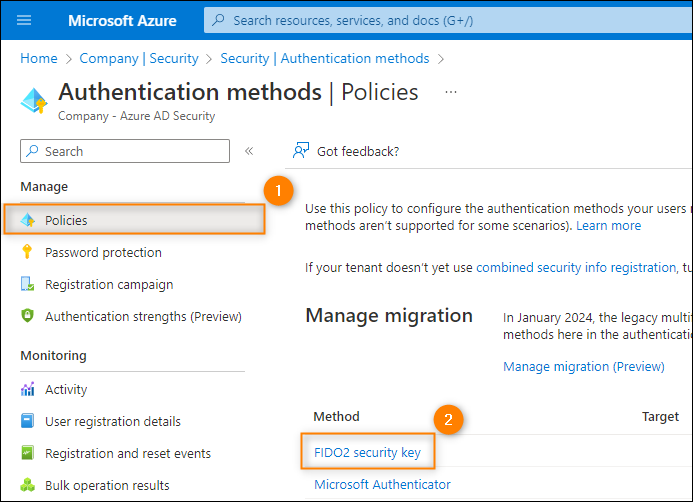
Task: Open combined security info registration link
Action: (x=576, y=267)
